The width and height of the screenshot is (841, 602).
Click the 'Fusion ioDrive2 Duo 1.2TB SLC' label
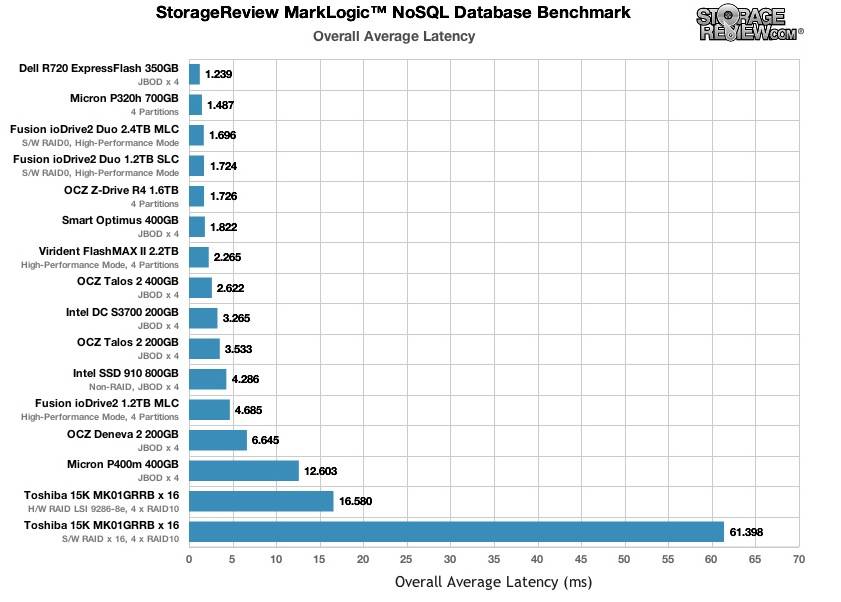[x=96, y=159]
